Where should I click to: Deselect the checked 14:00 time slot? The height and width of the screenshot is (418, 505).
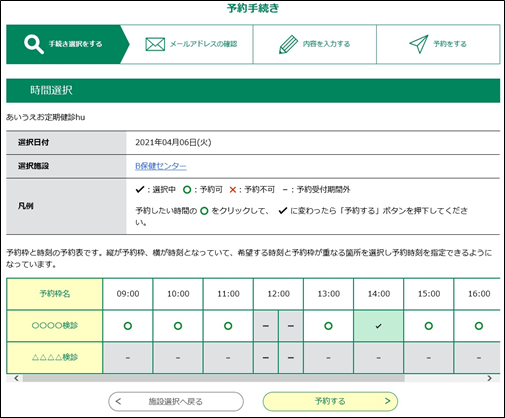(x=378, y=326)
